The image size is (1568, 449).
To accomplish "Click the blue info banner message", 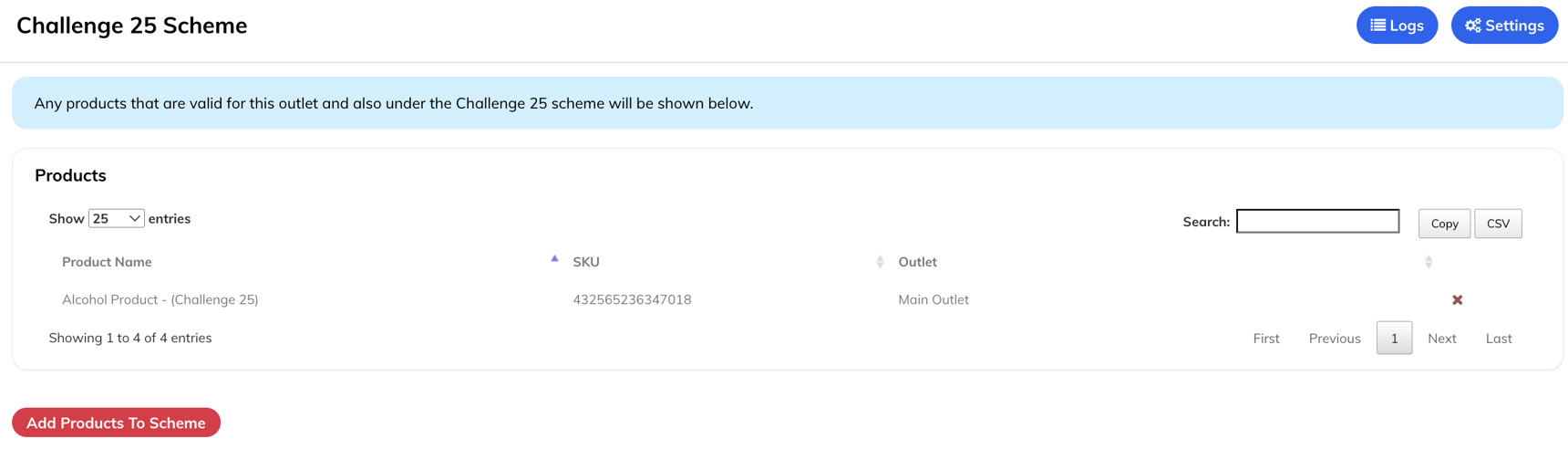I will point(394,103).
